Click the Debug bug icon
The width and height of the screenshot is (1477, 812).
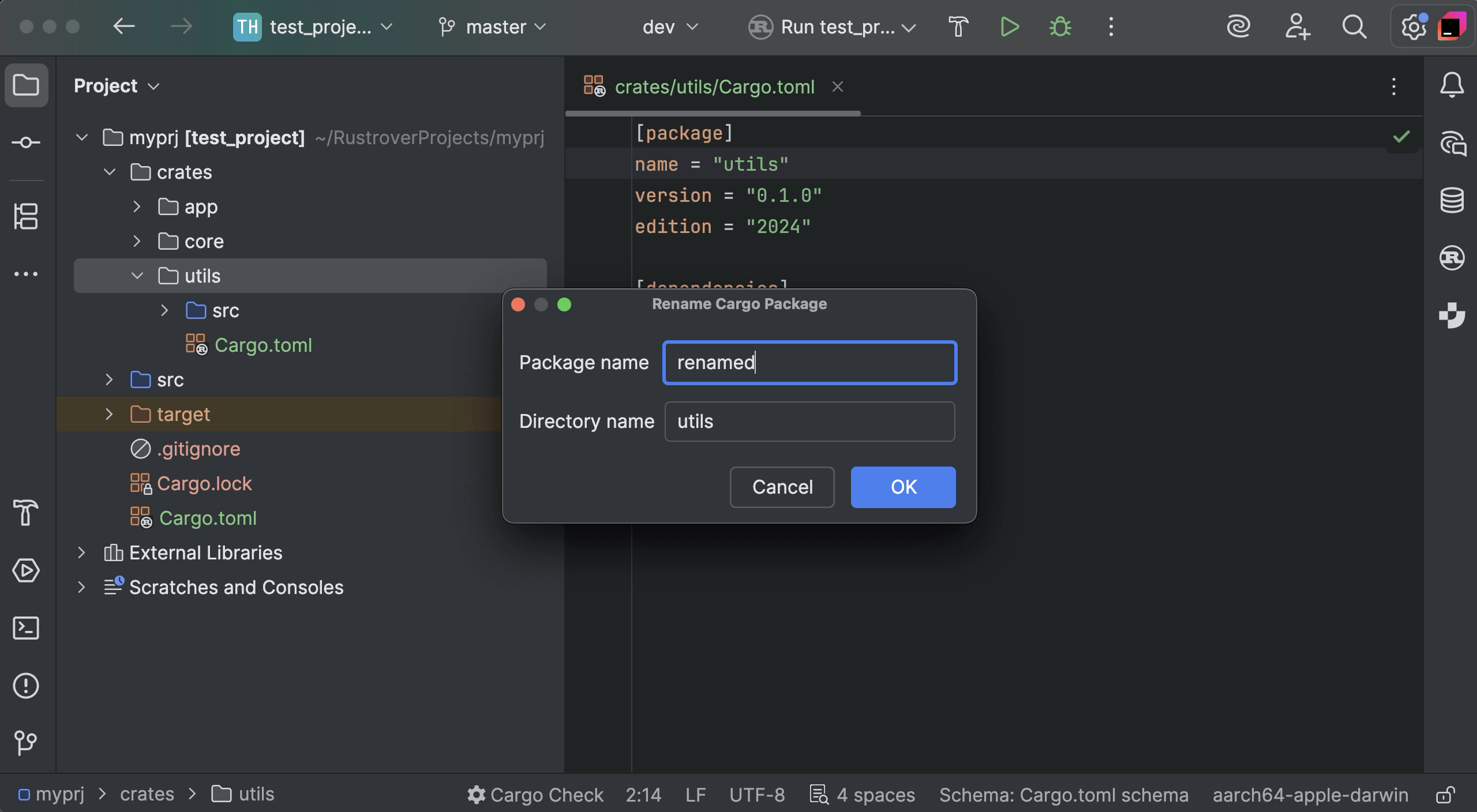click(1060, 27)
